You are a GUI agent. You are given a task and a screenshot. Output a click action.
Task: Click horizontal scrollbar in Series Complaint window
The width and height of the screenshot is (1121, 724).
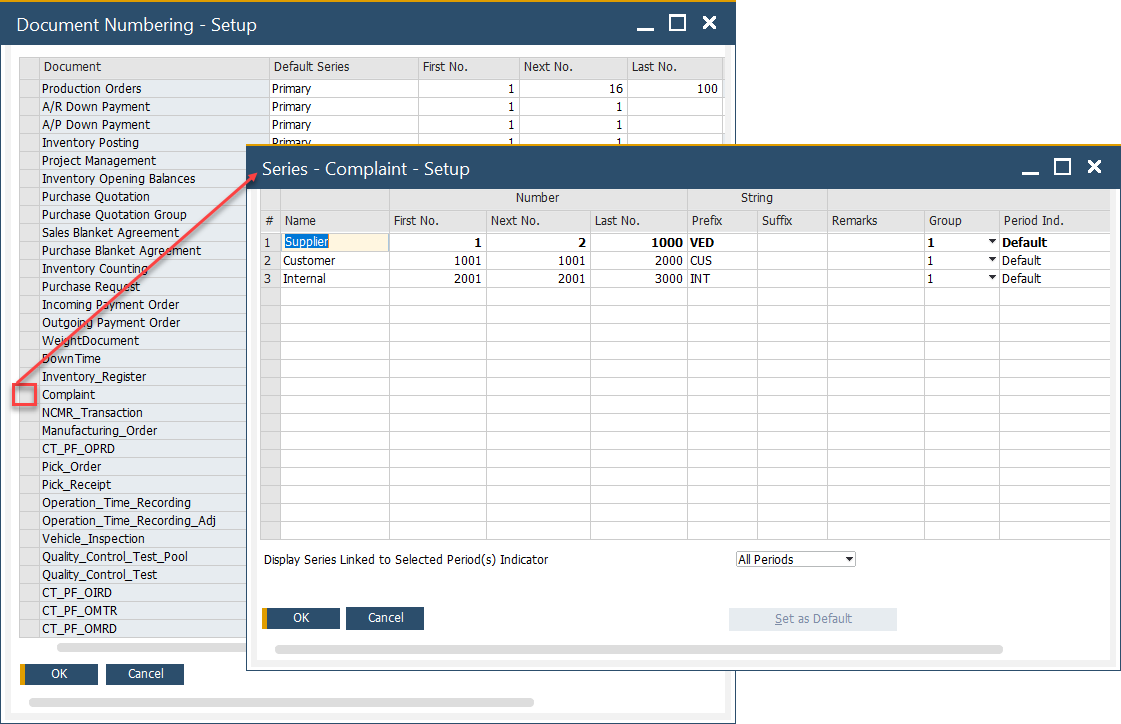coord(638,649)
